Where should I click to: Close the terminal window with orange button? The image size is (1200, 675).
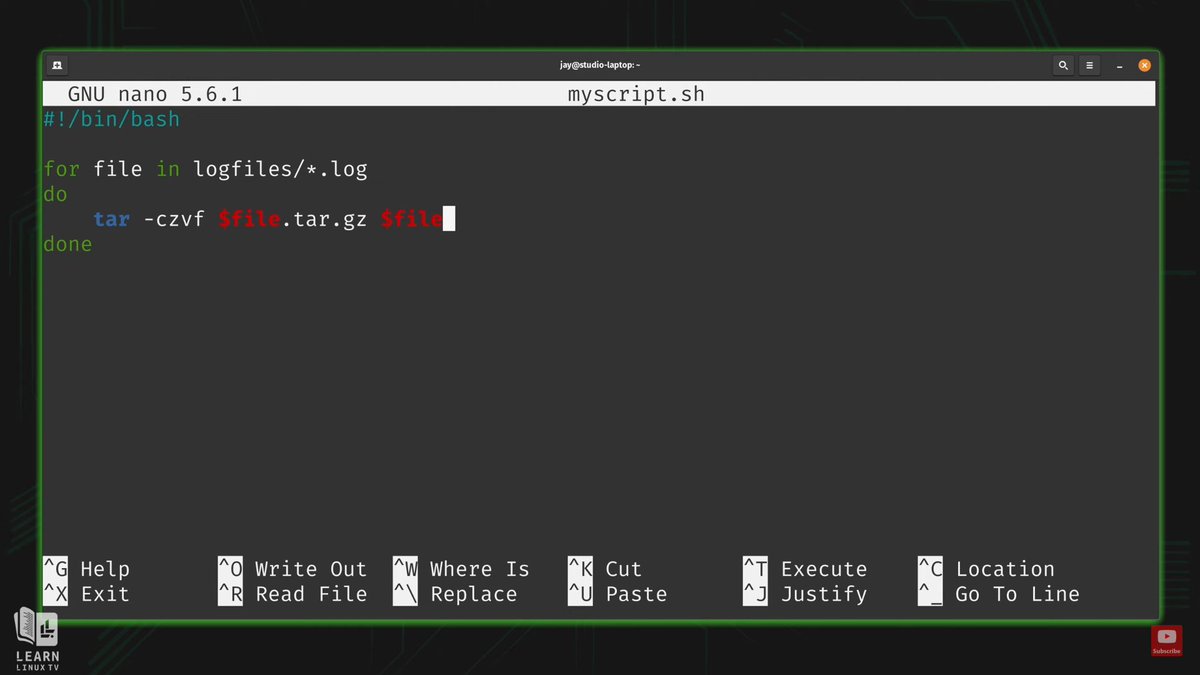point(1145,65)
